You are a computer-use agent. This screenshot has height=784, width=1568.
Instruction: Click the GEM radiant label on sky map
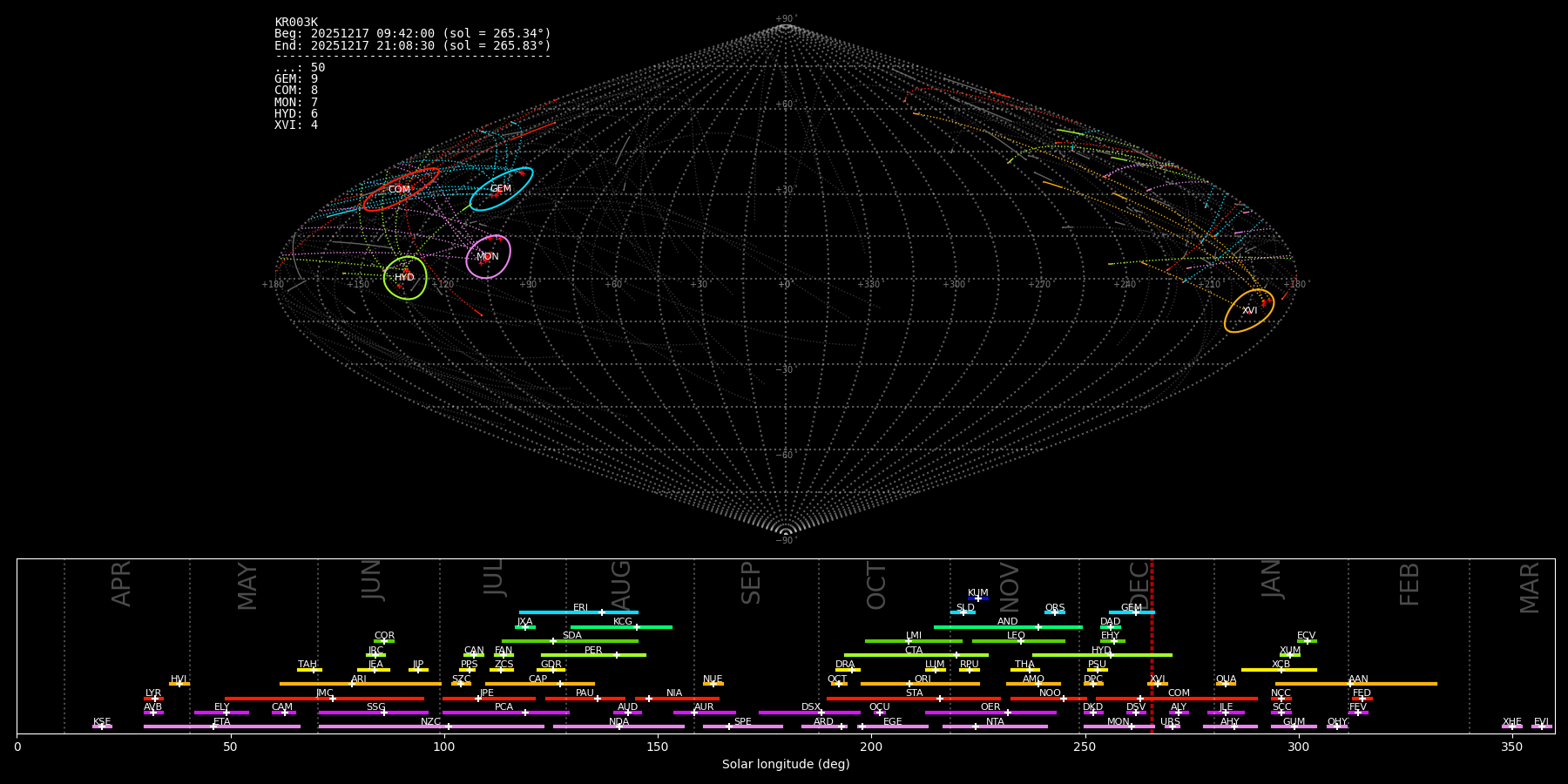coord(501,189)
